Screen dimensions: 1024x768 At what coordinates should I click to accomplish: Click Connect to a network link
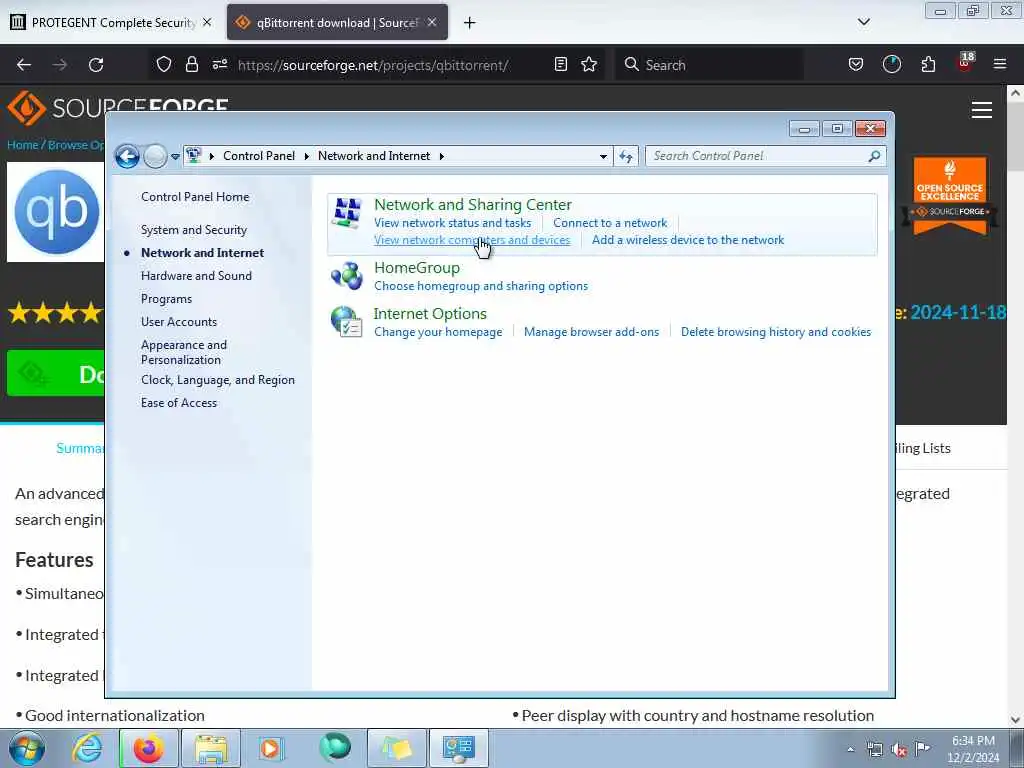coord(610,223)
